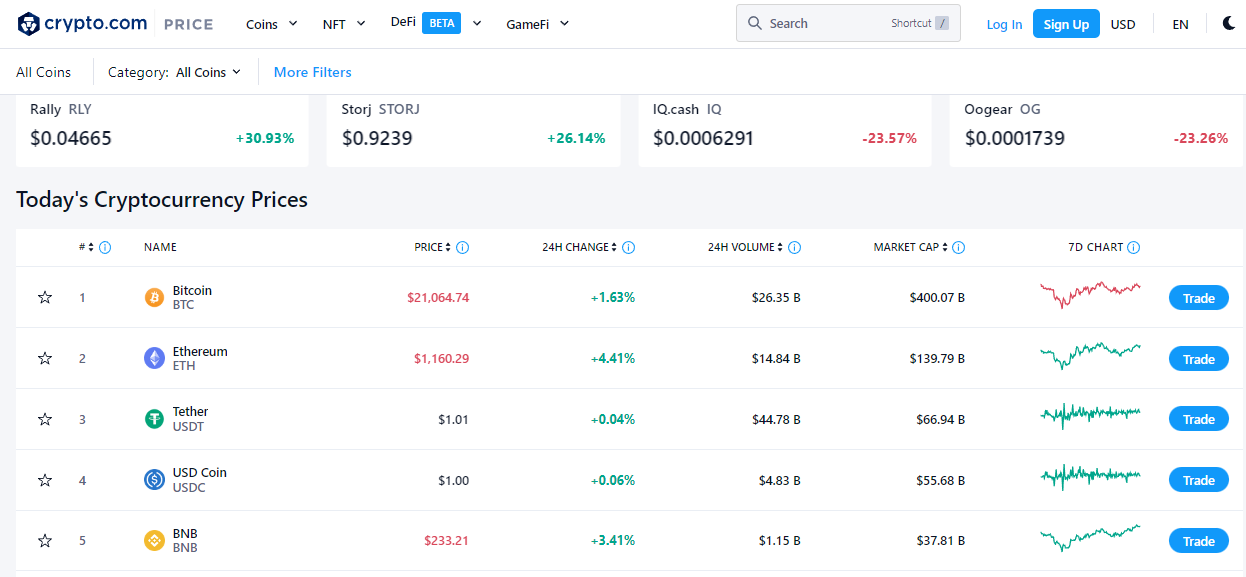Click the BNB coin icon

pyautogui.click(x=153, y=540)
